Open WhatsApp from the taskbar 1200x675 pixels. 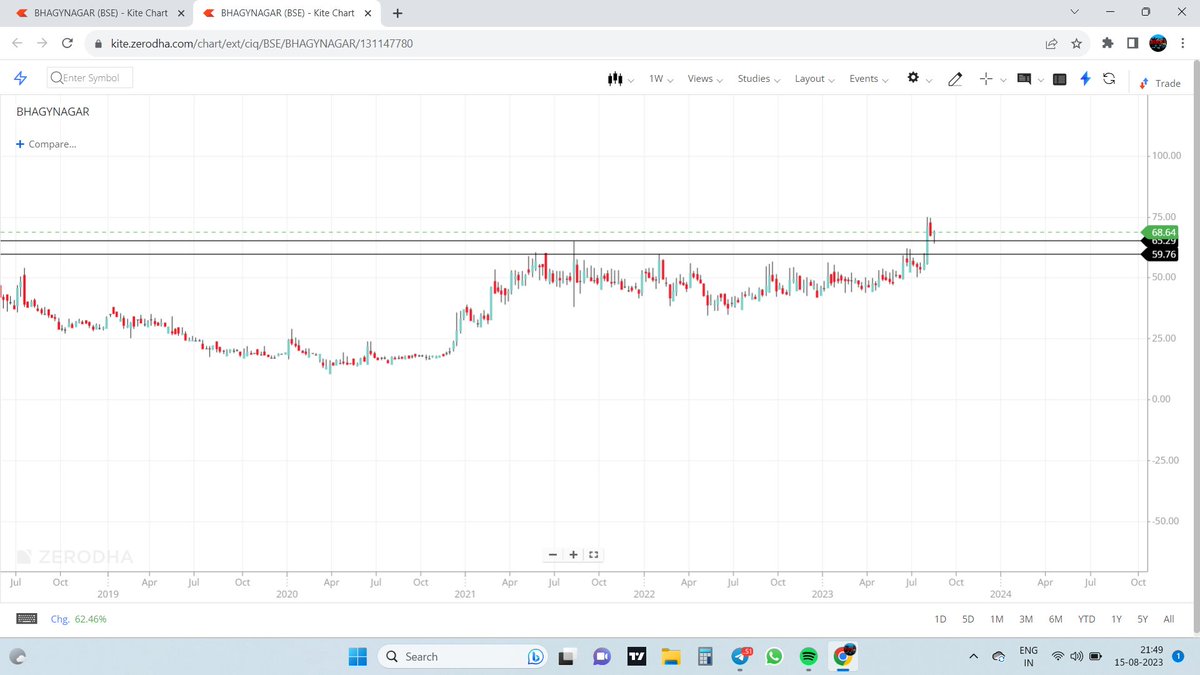pyautogui.click(x=774, y=657)
